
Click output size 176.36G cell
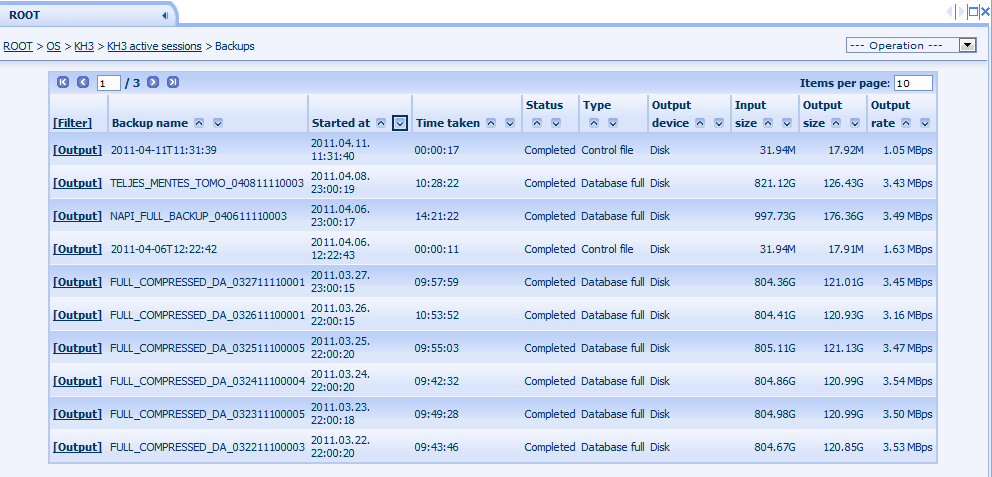tap(843, 216)
